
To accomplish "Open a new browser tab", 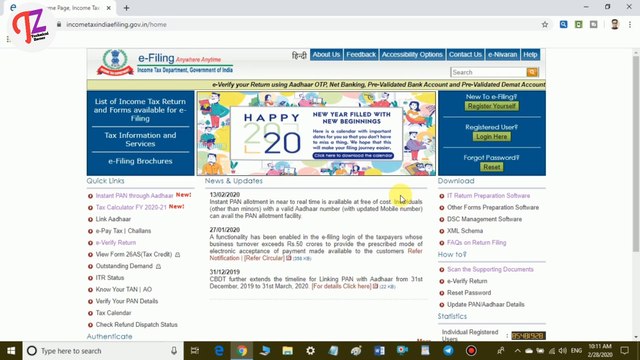I will coord(127,8).
